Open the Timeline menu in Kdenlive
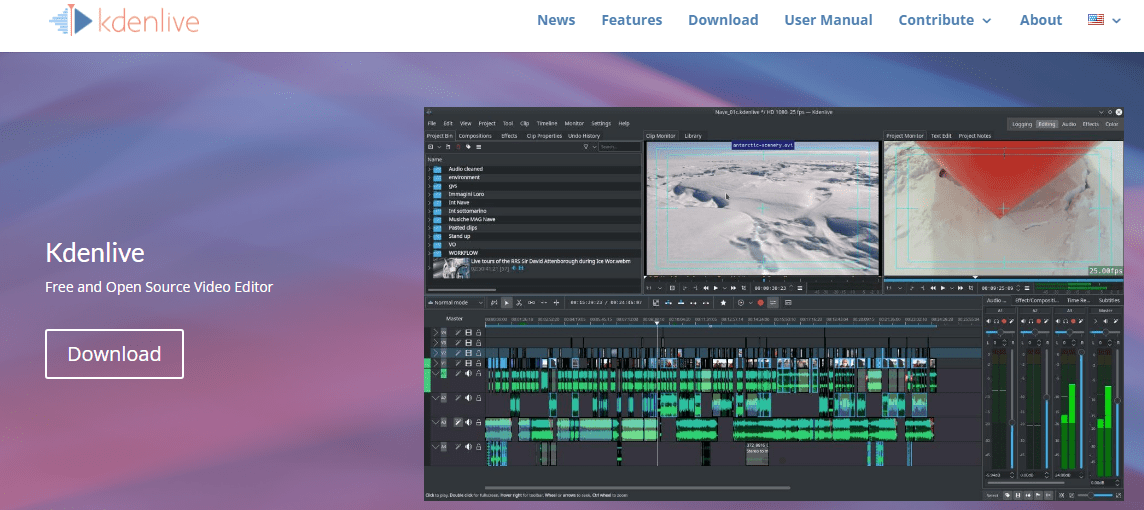This screenshot has height=510, width=1144. (547, 123)
